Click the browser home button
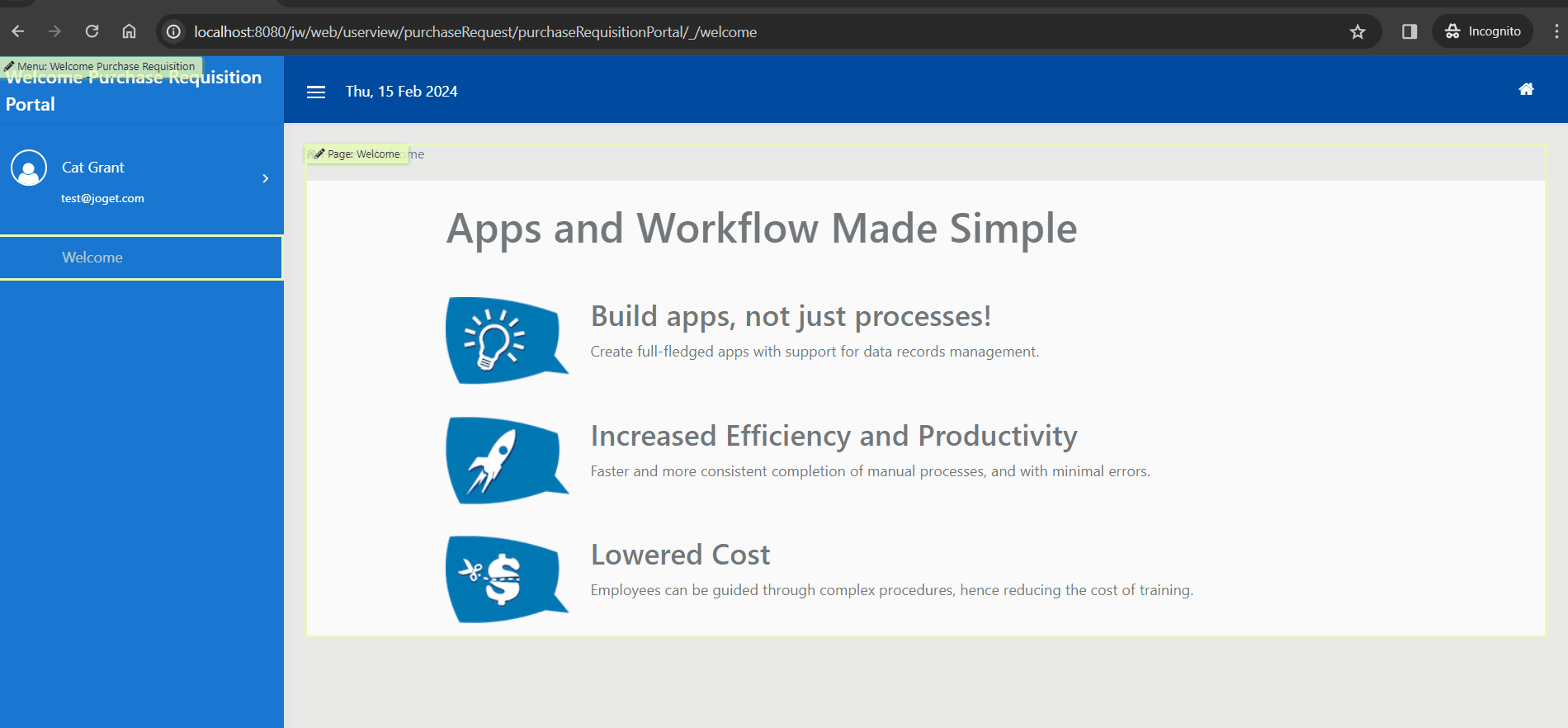Viewport: 1568px width, 728px height. pos(129,31)
